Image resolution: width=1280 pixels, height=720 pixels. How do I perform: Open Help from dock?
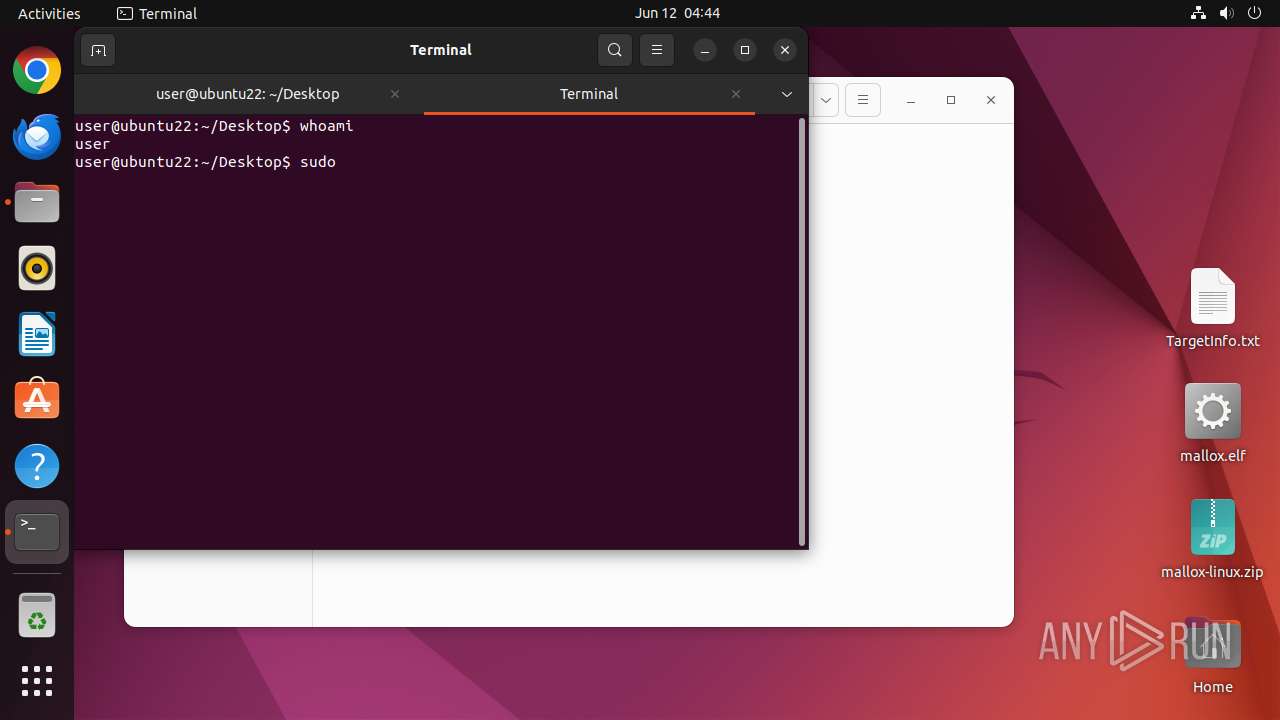[x=37, y=466]
